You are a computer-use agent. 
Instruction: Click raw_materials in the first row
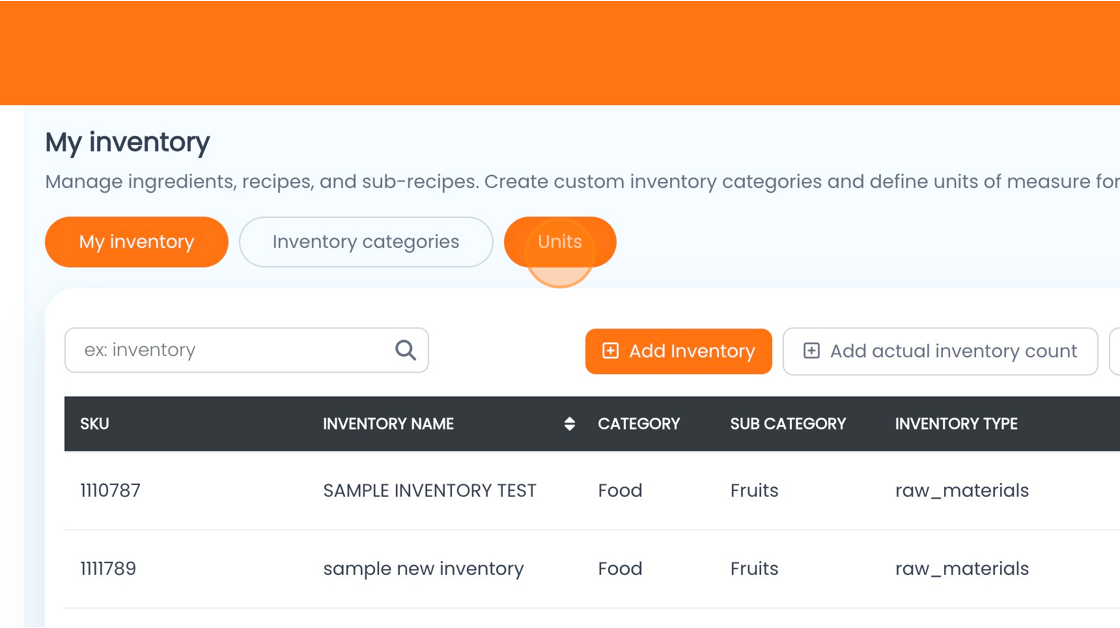[961, 491]
